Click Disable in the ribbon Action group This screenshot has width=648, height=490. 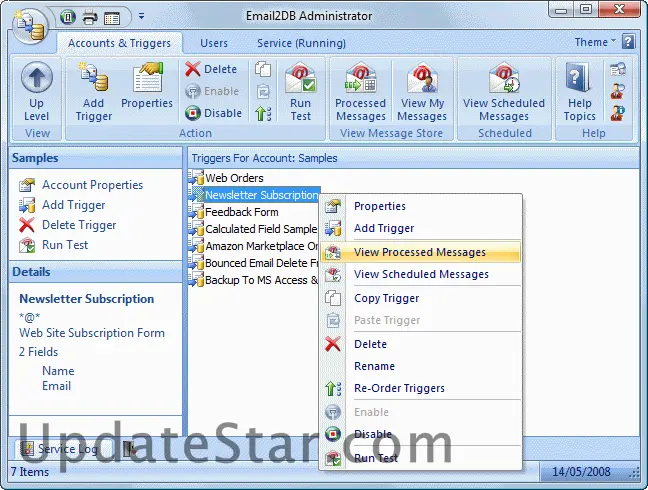213,113
